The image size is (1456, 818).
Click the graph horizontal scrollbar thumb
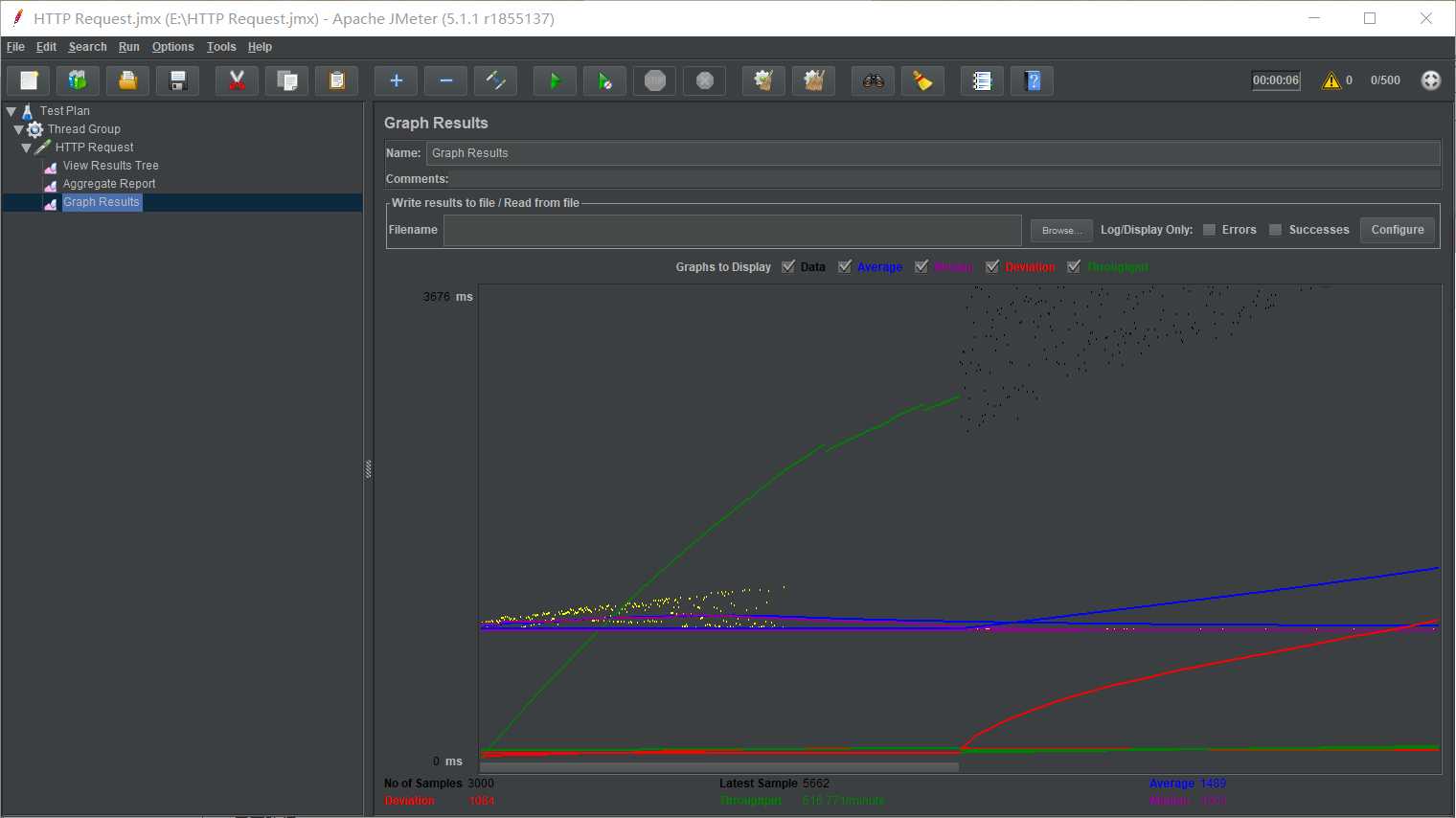pyautogui.click(x=719, y=767)
